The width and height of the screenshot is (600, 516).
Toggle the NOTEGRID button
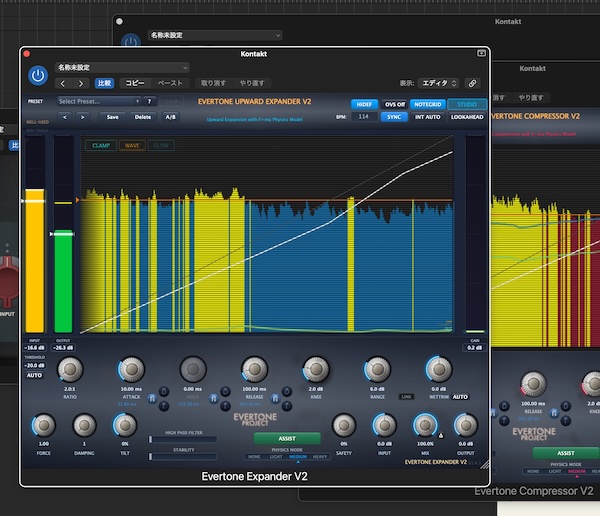(427, 104)
